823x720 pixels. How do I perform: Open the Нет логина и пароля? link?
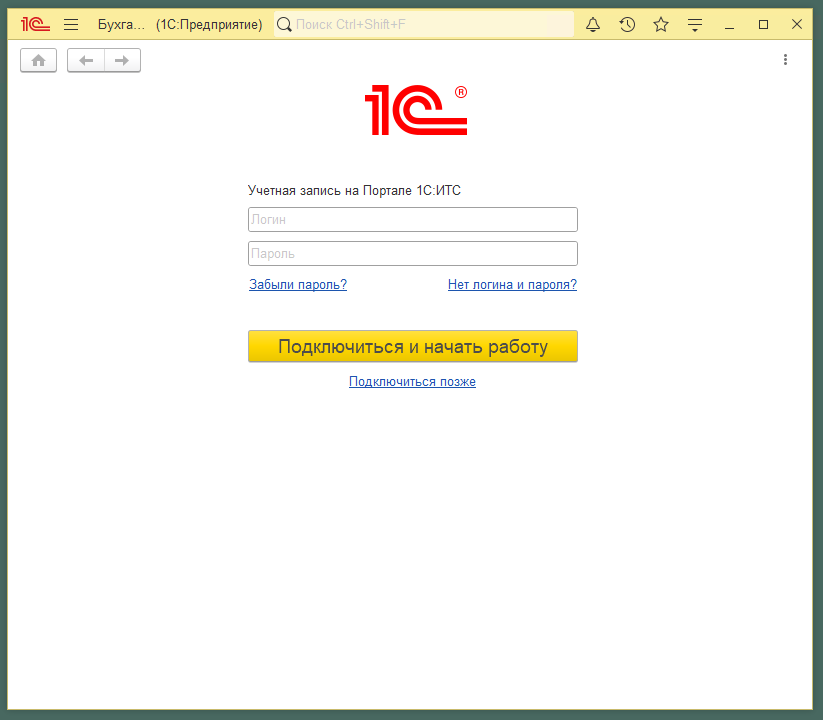(512, 284)
